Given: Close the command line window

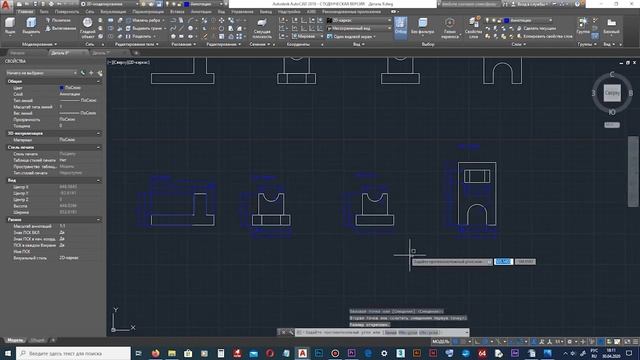Looking at the screenshot, I should click(x=283, y=332).
